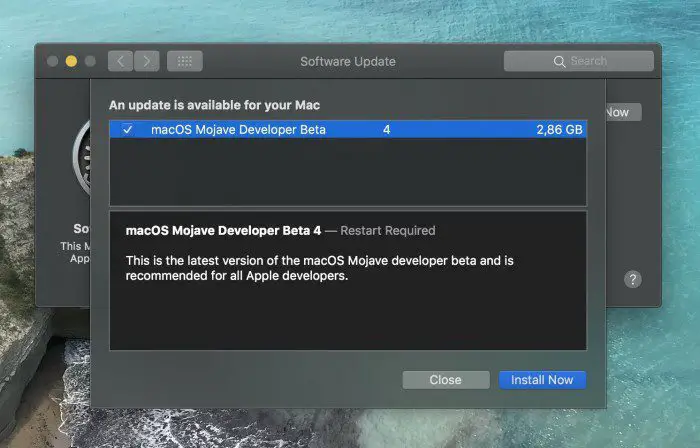Click the An update is available heading

(x=214, y=105)
